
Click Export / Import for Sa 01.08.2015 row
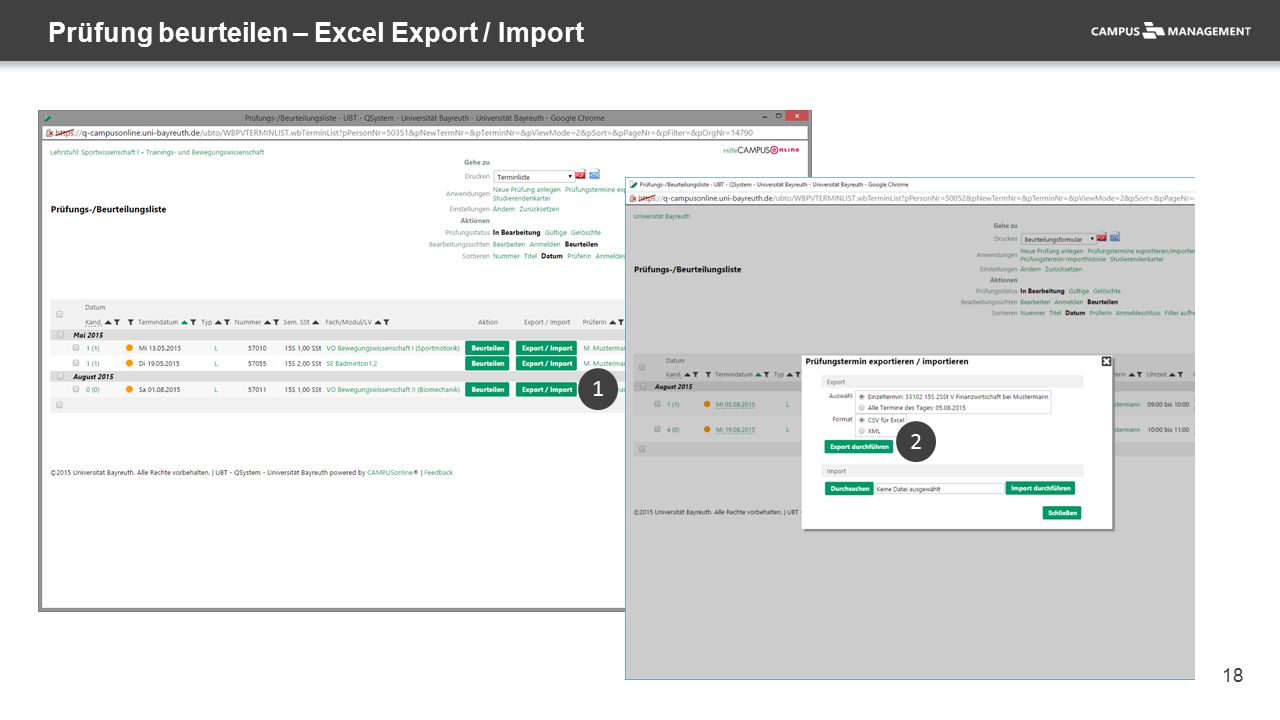[547, 389]
